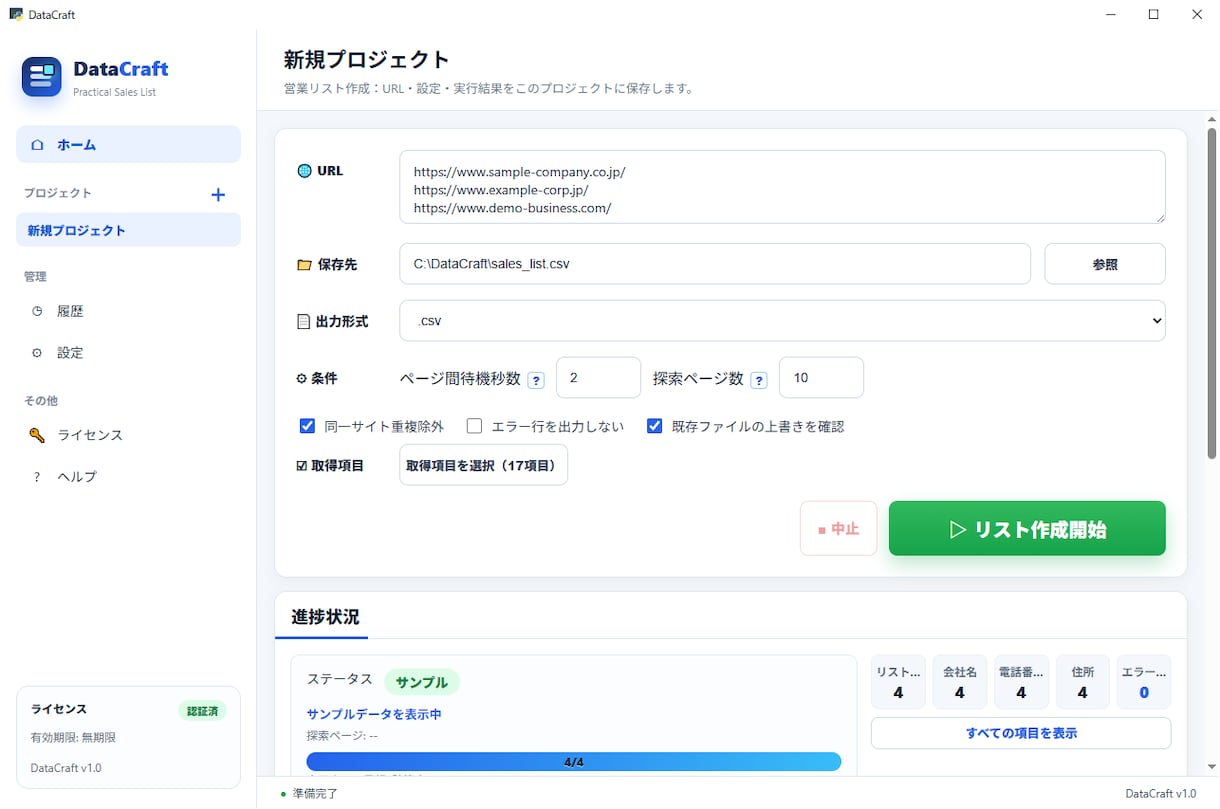This screenshot has width=1220, height=809.
Task: Open ライセンス from the sidebar
Action: (128, 435)
